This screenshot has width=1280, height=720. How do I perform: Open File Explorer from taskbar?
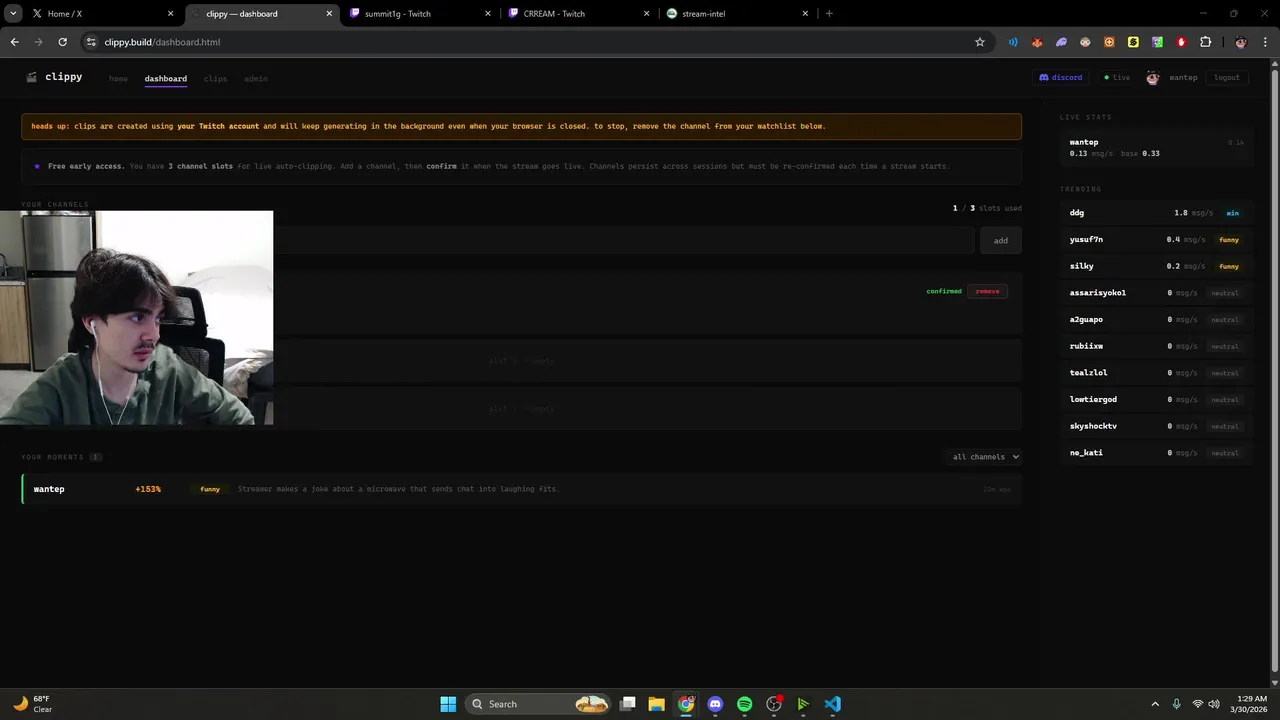point(656,704)
